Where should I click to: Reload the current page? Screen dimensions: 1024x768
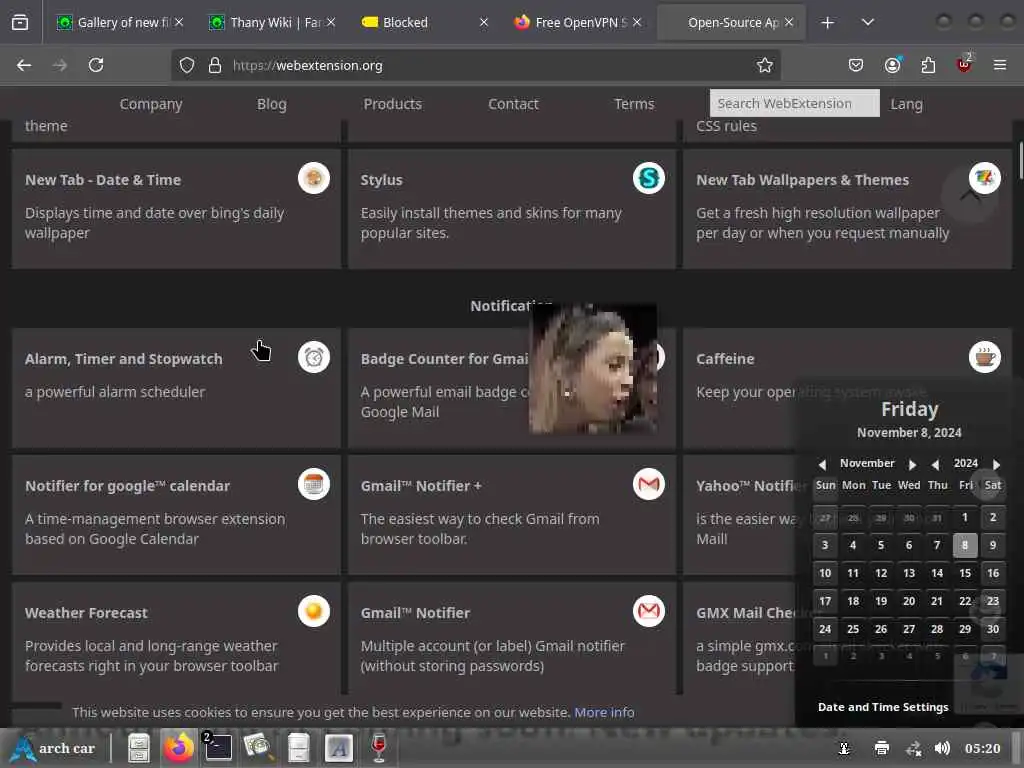(x=96, y=65)
